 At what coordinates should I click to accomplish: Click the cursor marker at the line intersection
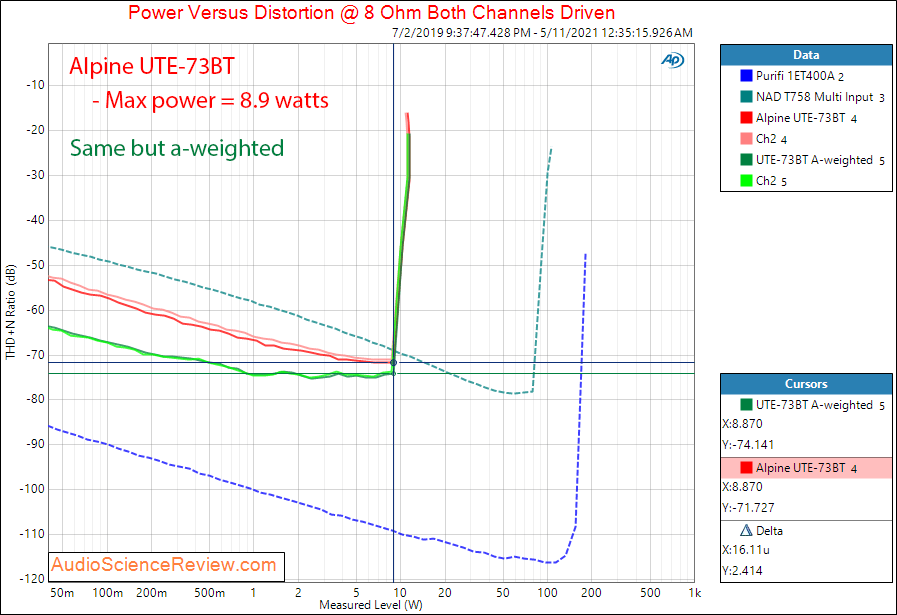click(x=394, y=363)
